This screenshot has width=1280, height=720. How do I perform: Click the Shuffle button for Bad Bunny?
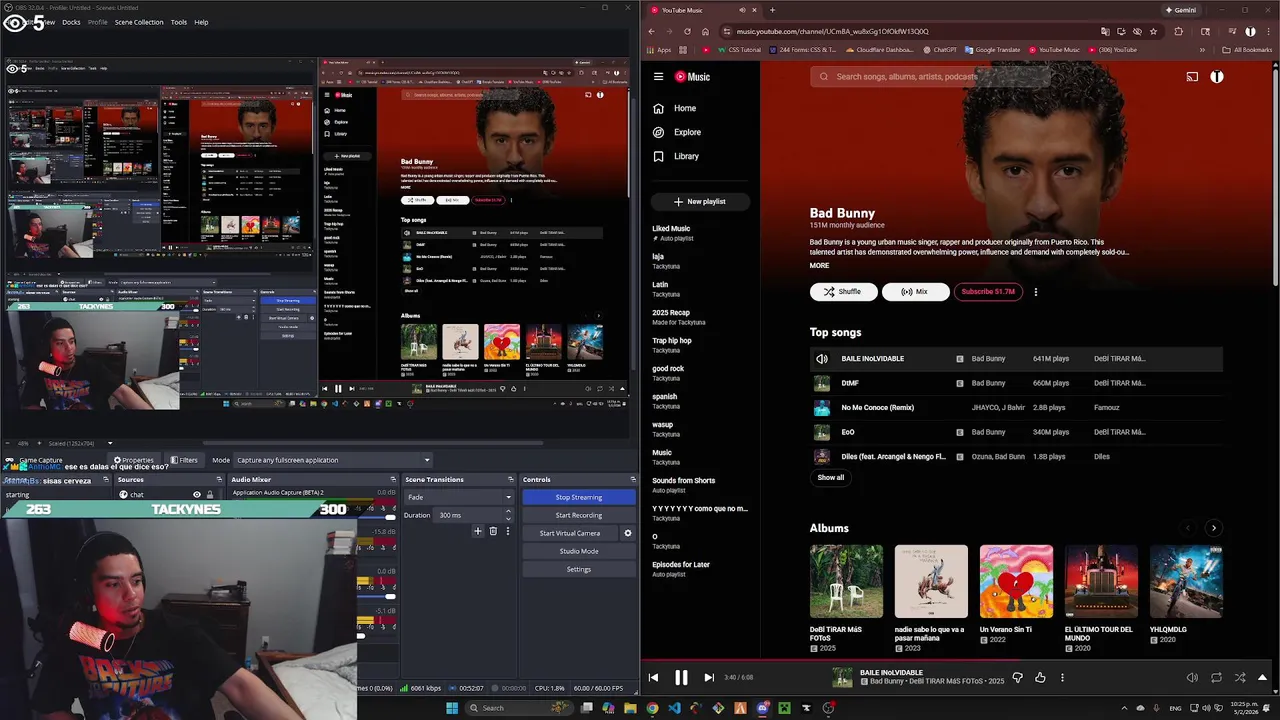click(843, 292)
